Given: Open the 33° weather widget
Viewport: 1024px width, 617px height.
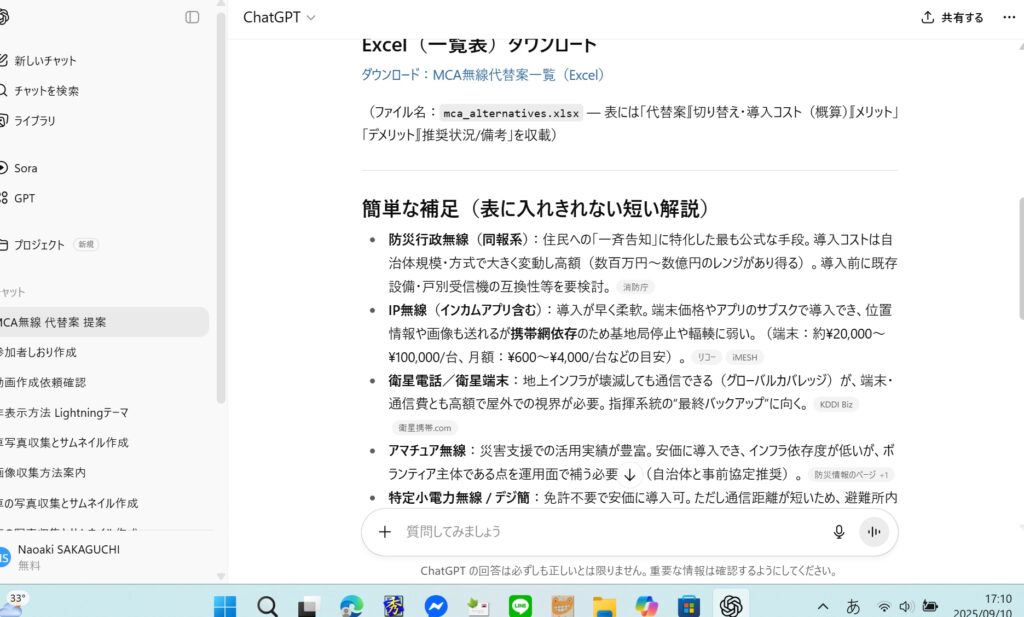Looking at the screenshot, I should coord(14,603).
